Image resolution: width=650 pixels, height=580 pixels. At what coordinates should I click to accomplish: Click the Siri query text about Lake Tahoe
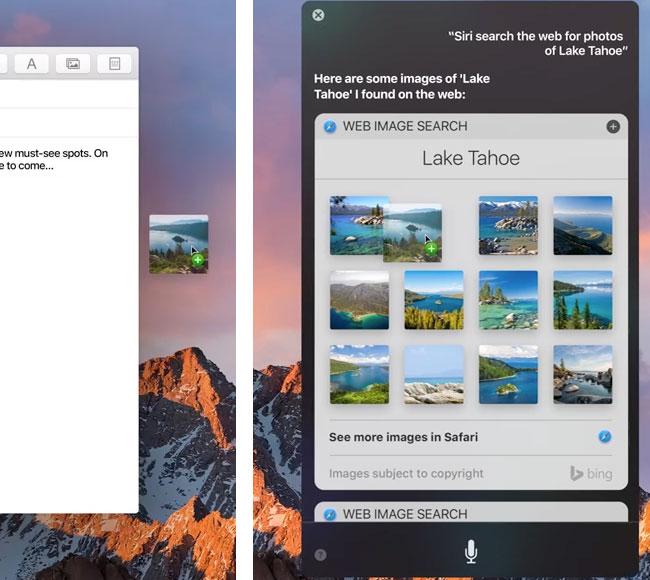point(538,44)
